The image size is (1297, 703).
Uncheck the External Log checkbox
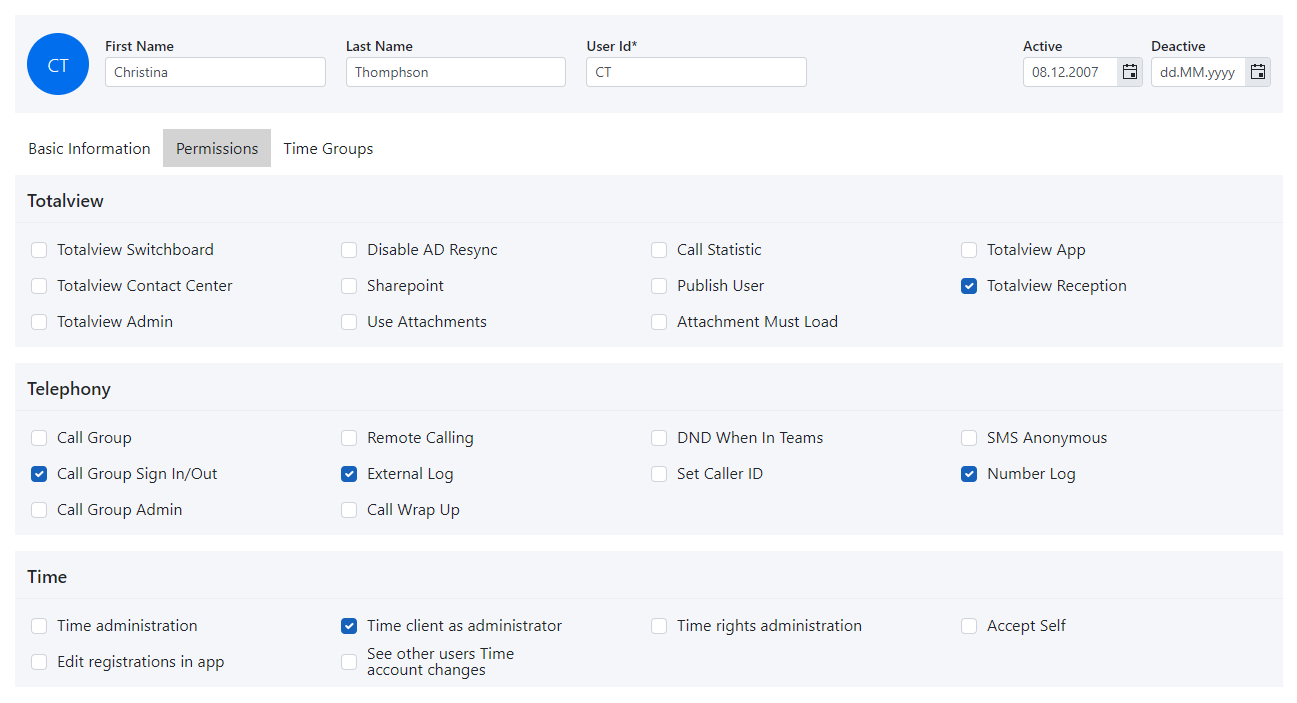(x=349, y=474)
